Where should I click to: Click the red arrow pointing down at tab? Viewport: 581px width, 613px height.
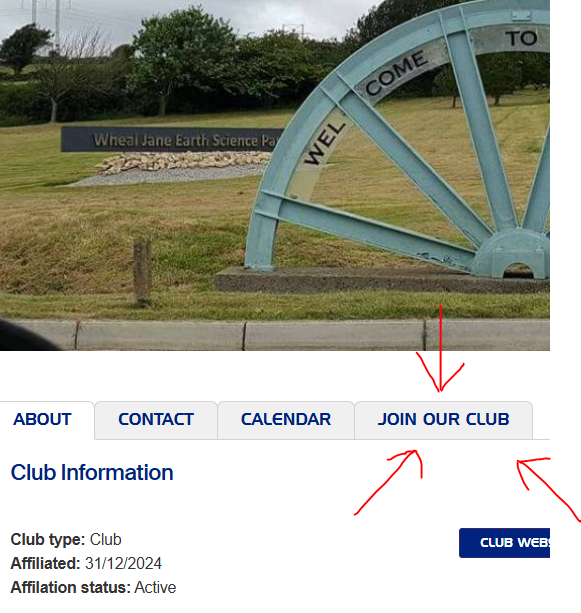440,349
